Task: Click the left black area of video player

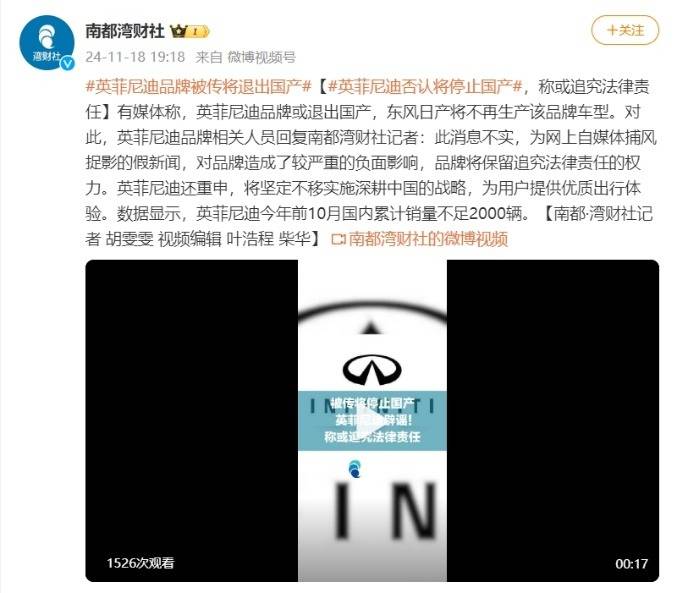Action: click(192, 421)
